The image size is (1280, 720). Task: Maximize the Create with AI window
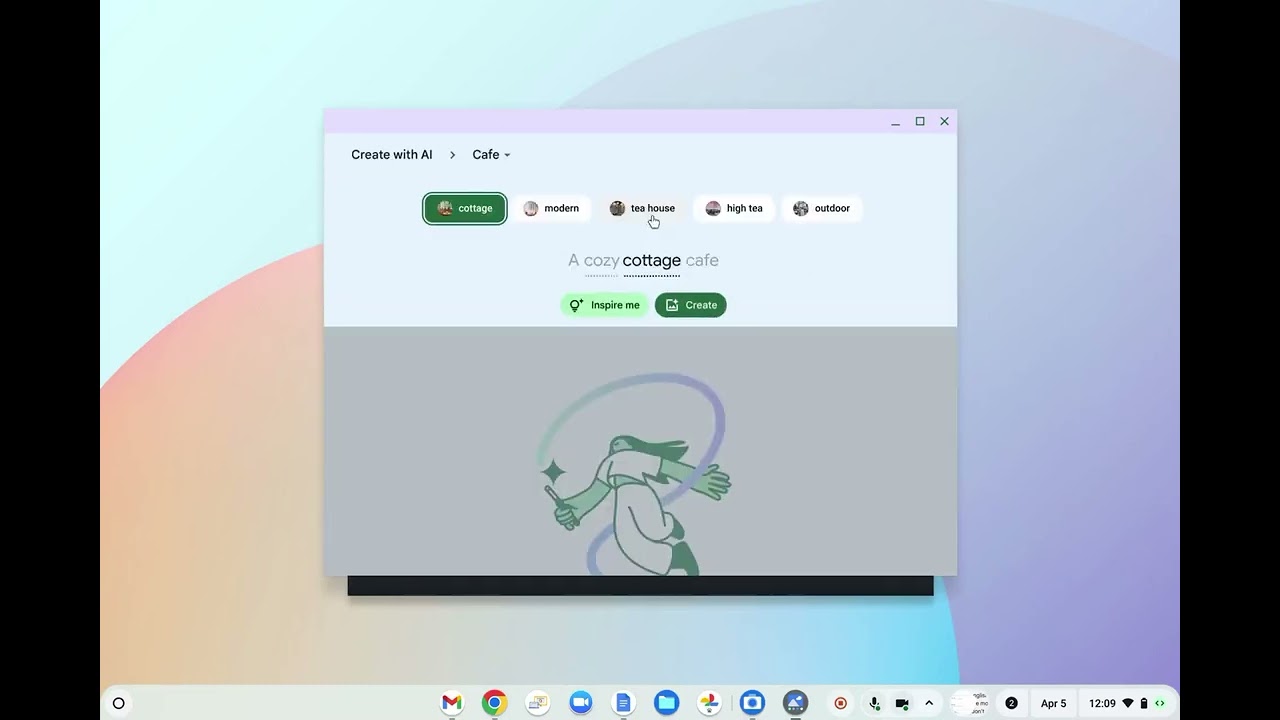click(920, 121)
